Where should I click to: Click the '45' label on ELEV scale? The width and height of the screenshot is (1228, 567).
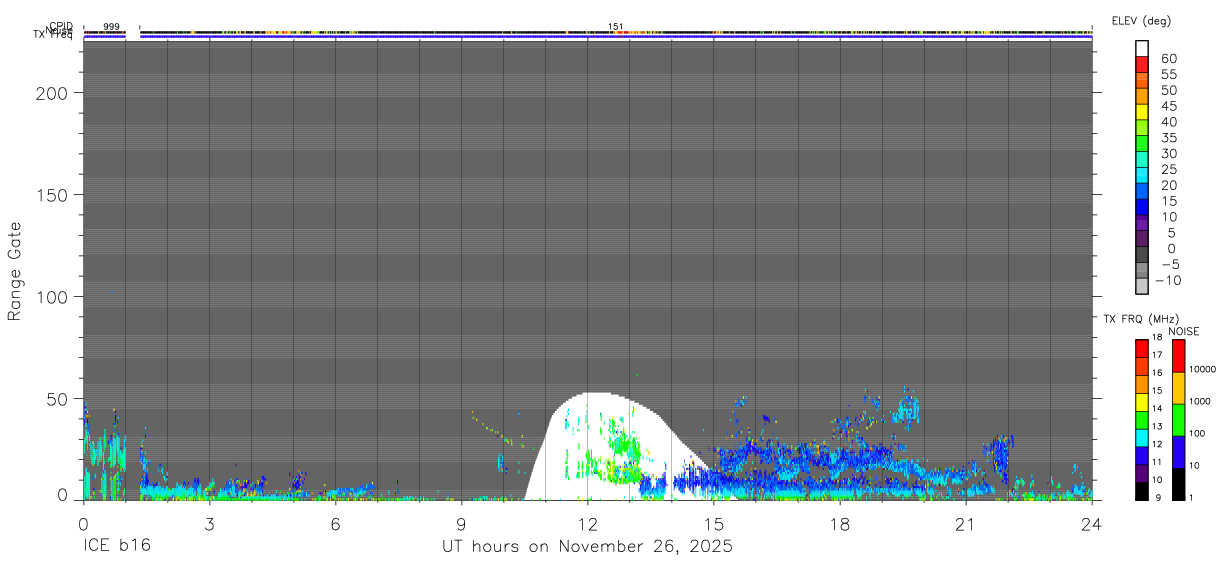1169,106
